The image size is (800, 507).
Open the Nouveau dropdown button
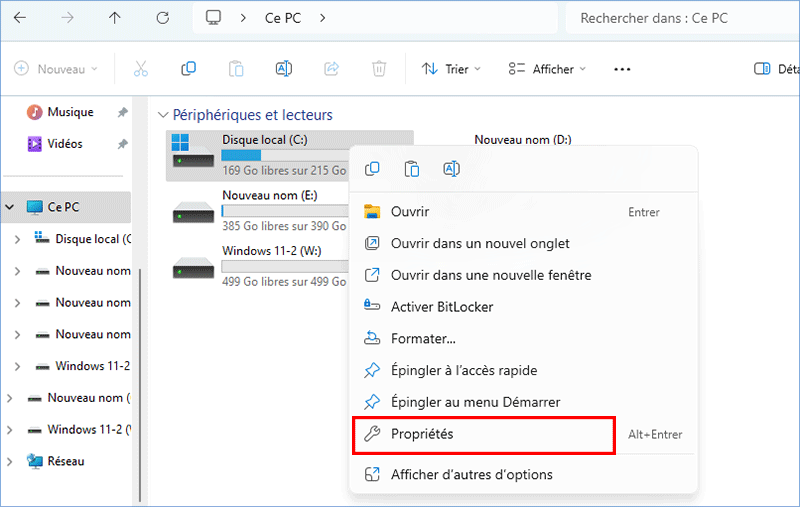(56, 69)
